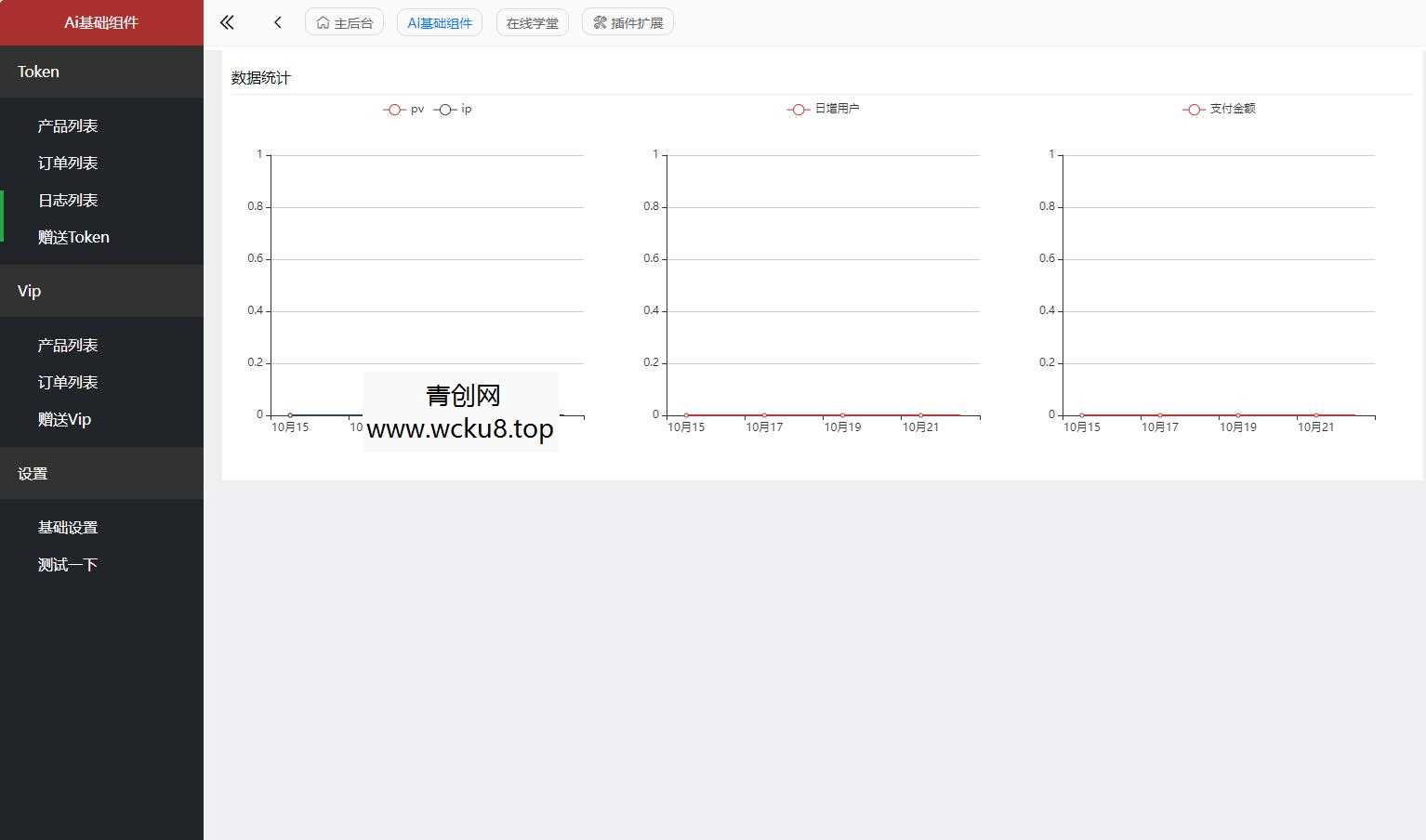Click the ip legend circle icon
This screenshot has width=1426, height=840.
(x=445, y=109)
